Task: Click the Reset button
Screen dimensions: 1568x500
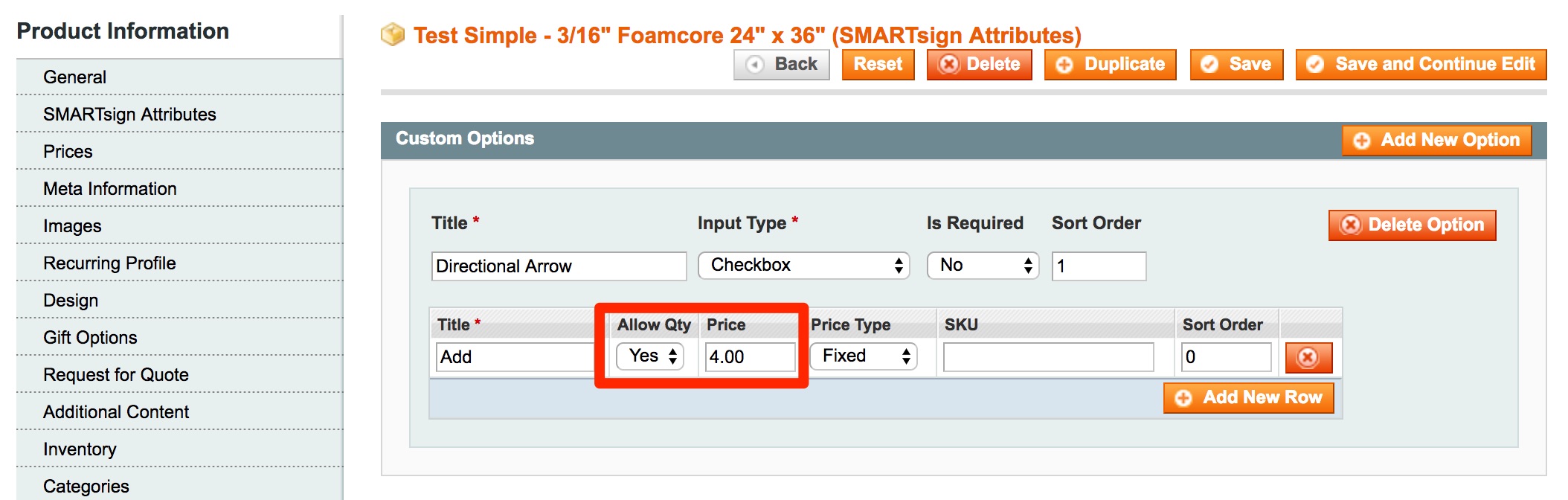Action: (878, 65)
